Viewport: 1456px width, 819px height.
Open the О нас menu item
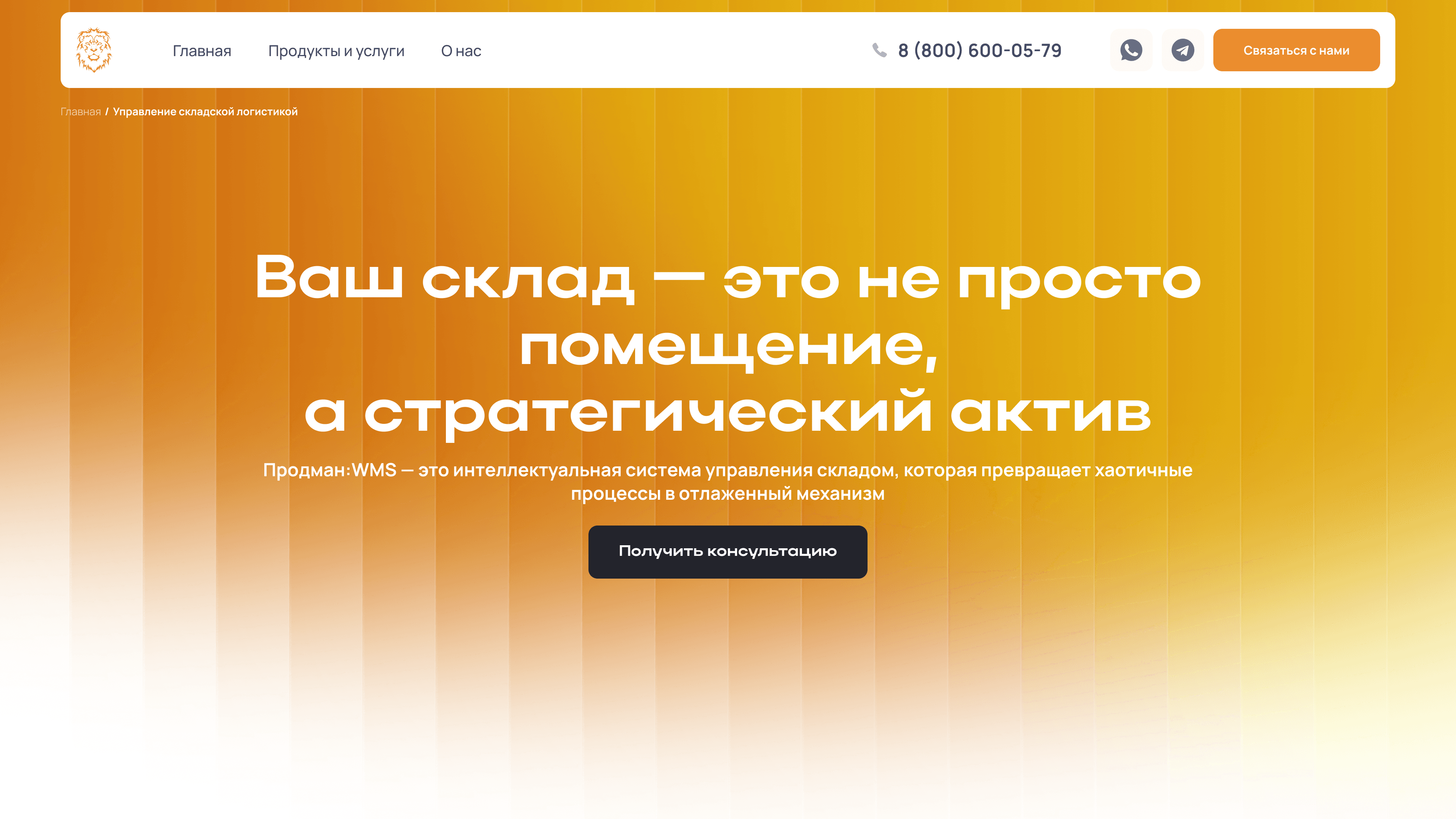point(461,51)
